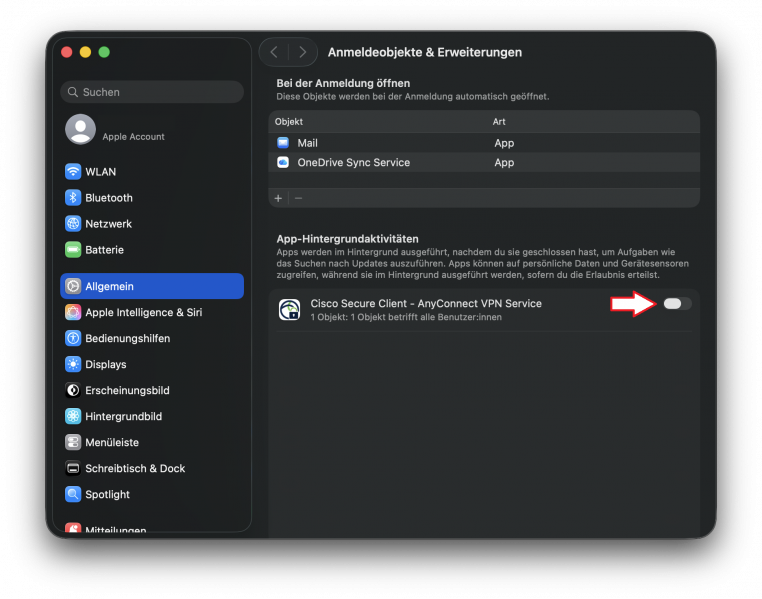This screenshot has width=762, height=599.
Task: Click the Bluetooth icon in sidebar
Action: tap(73, 198)
